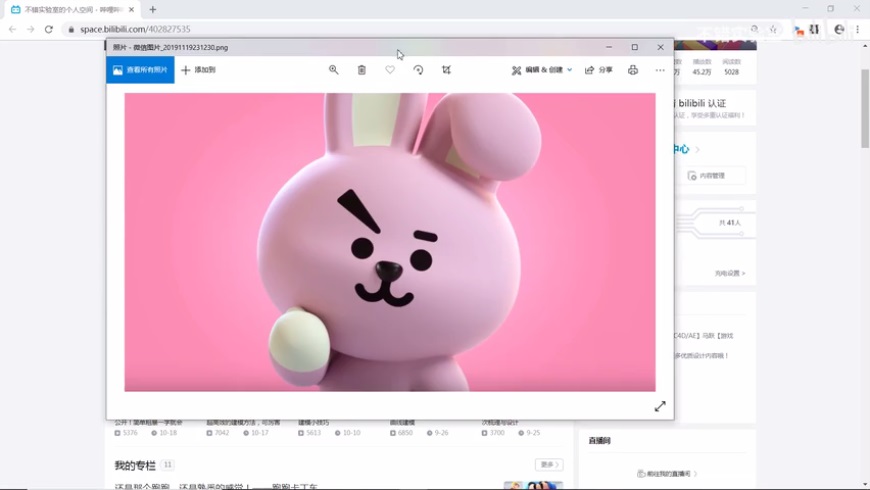This screenshot has width=870, height=490.
Task: Click the padlock site info icon
Action: [71, 29]
